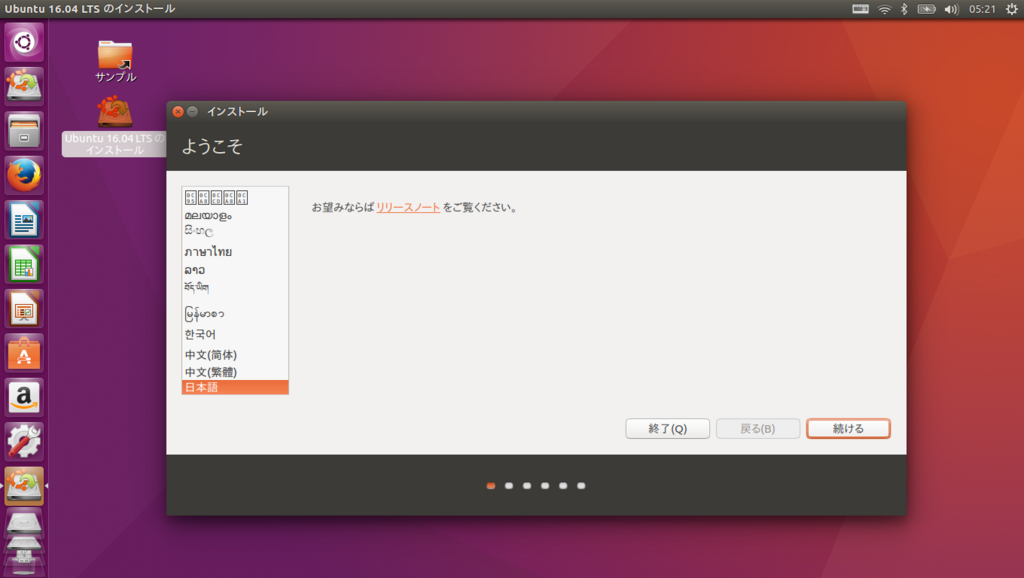The height and width of the screenshot is (578, 1024).
Task: Close the インストール window
Action: [x=178, y=112]
